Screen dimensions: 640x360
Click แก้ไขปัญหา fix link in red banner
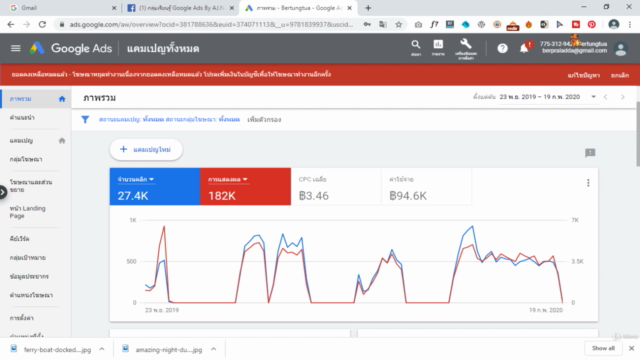(x=584, y=75)
